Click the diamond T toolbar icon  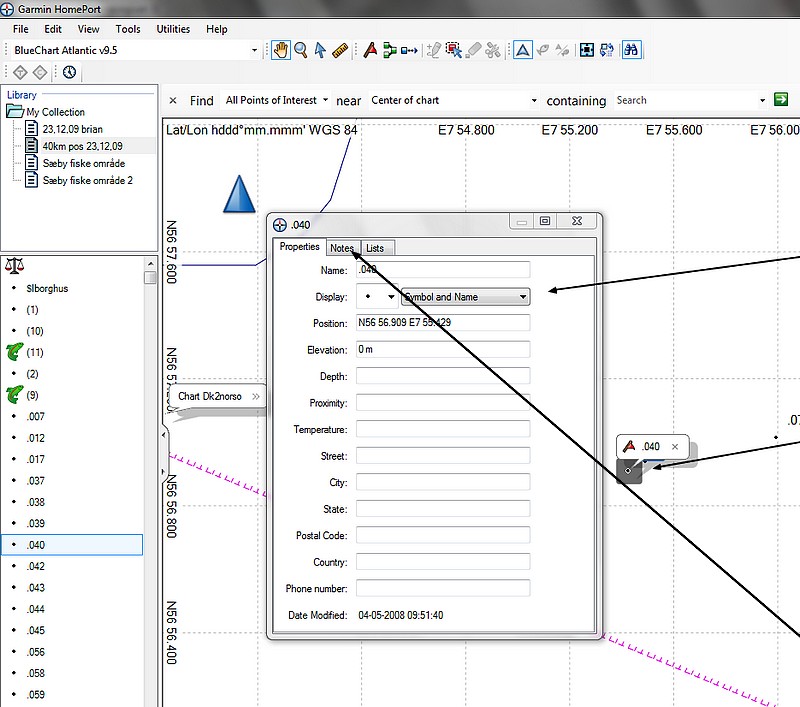pos(20,72)
